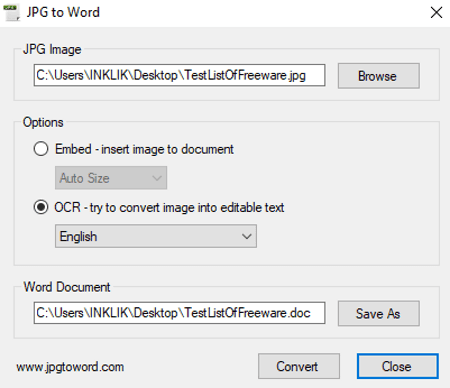Click the Save As button
The width and height of the screenshot is (450, 388).
tap(379, 314)
